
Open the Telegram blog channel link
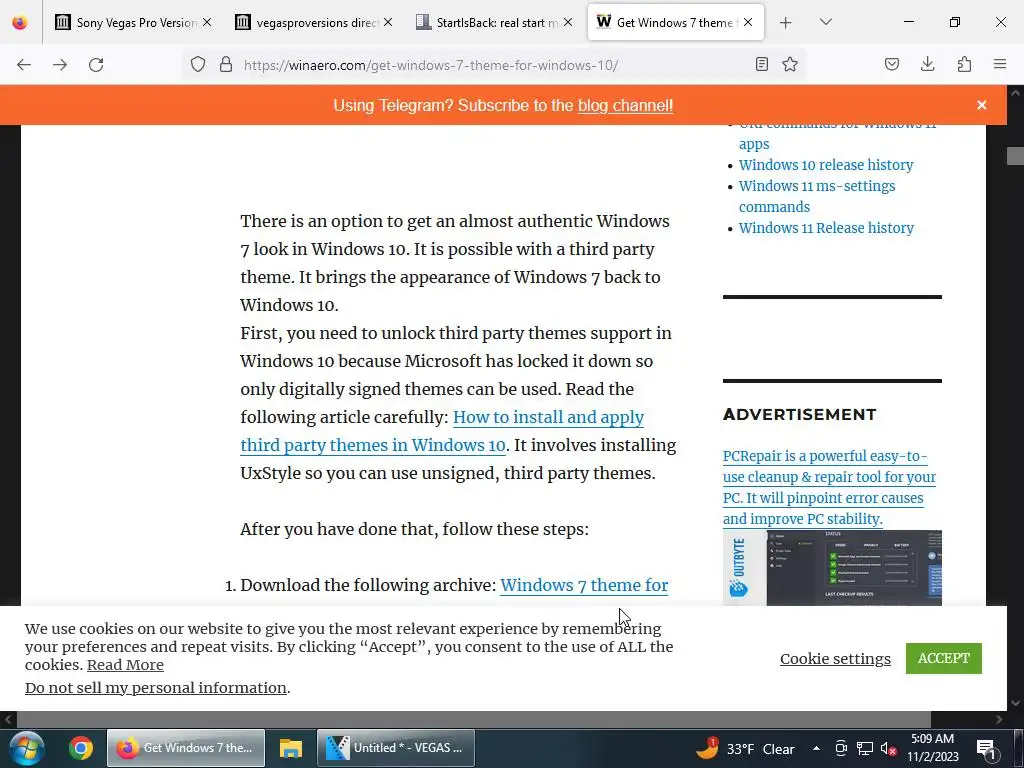(625, 106)
